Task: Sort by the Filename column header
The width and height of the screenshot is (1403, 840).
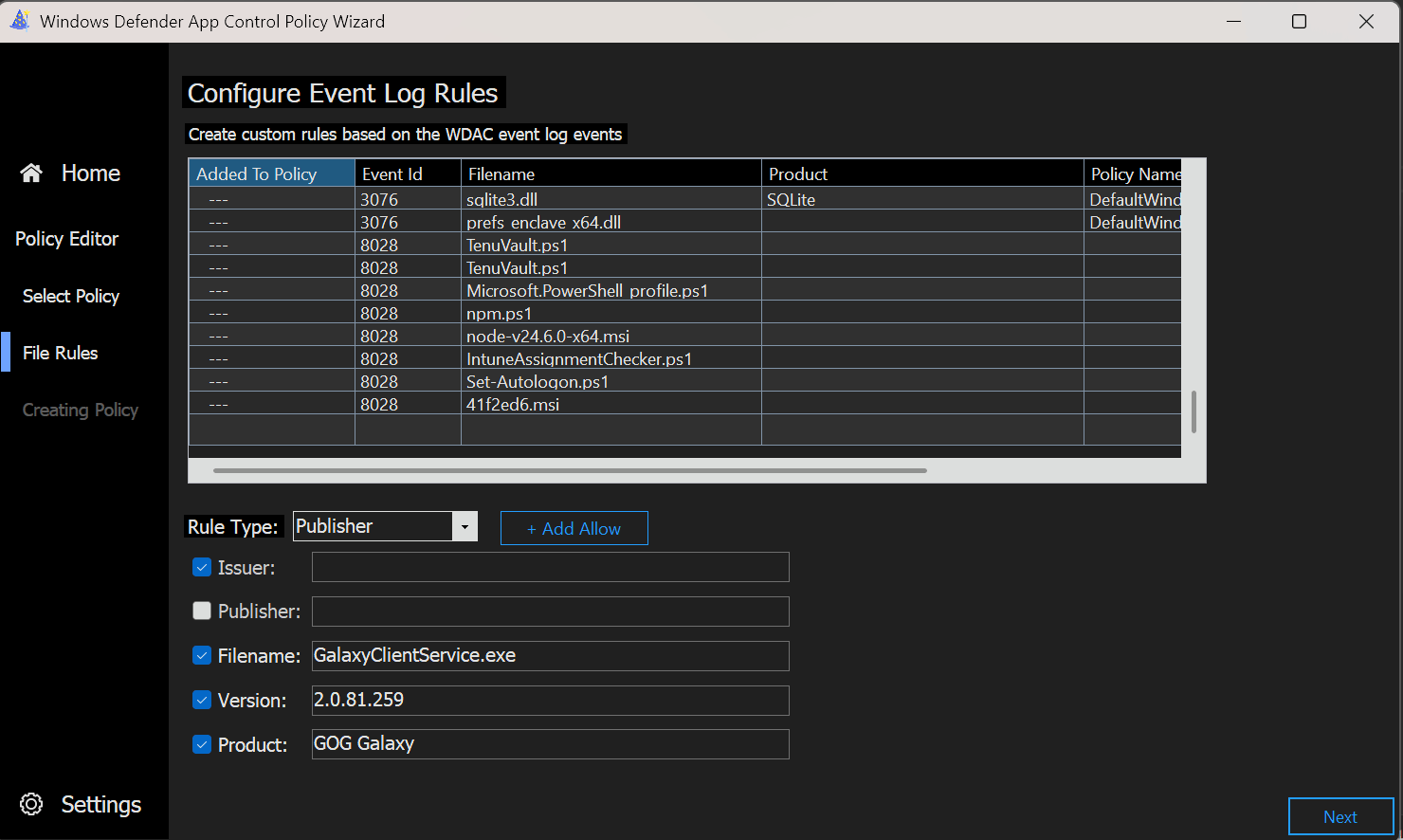Action: pos(610,173)
